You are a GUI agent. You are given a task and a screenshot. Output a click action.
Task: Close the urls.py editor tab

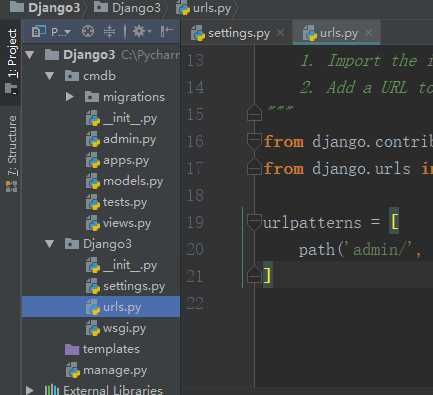point(369,33)
